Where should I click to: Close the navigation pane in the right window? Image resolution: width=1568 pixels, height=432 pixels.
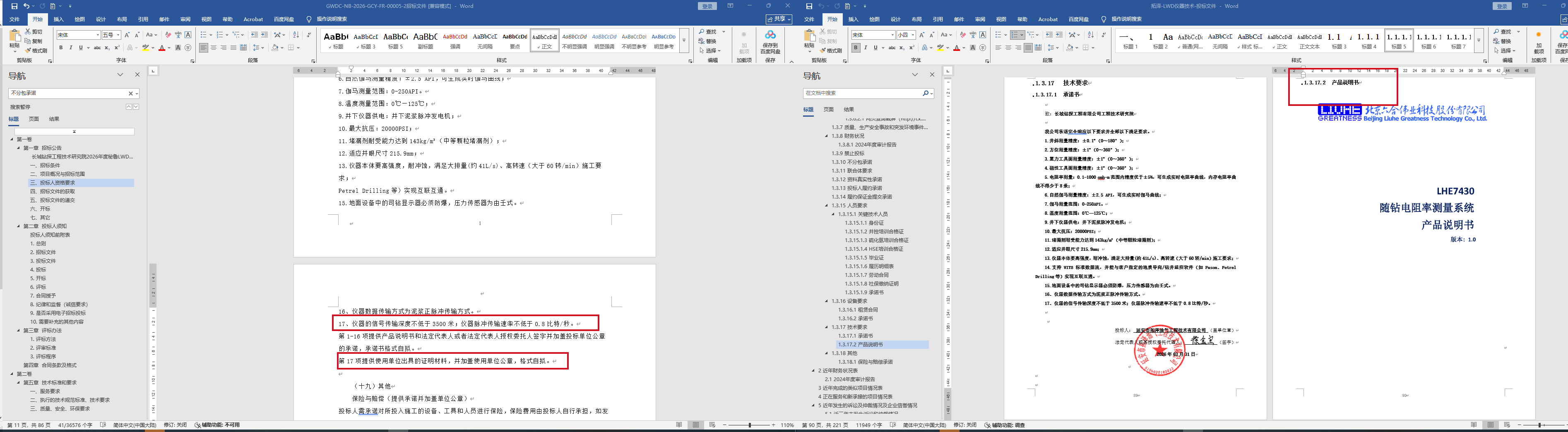(x=932, y=75)
